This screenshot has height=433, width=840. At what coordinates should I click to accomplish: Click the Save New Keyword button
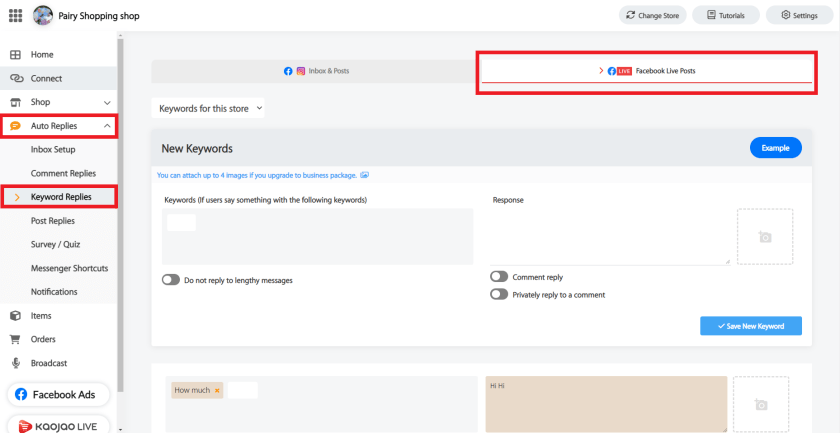click(x=751, y=326)
